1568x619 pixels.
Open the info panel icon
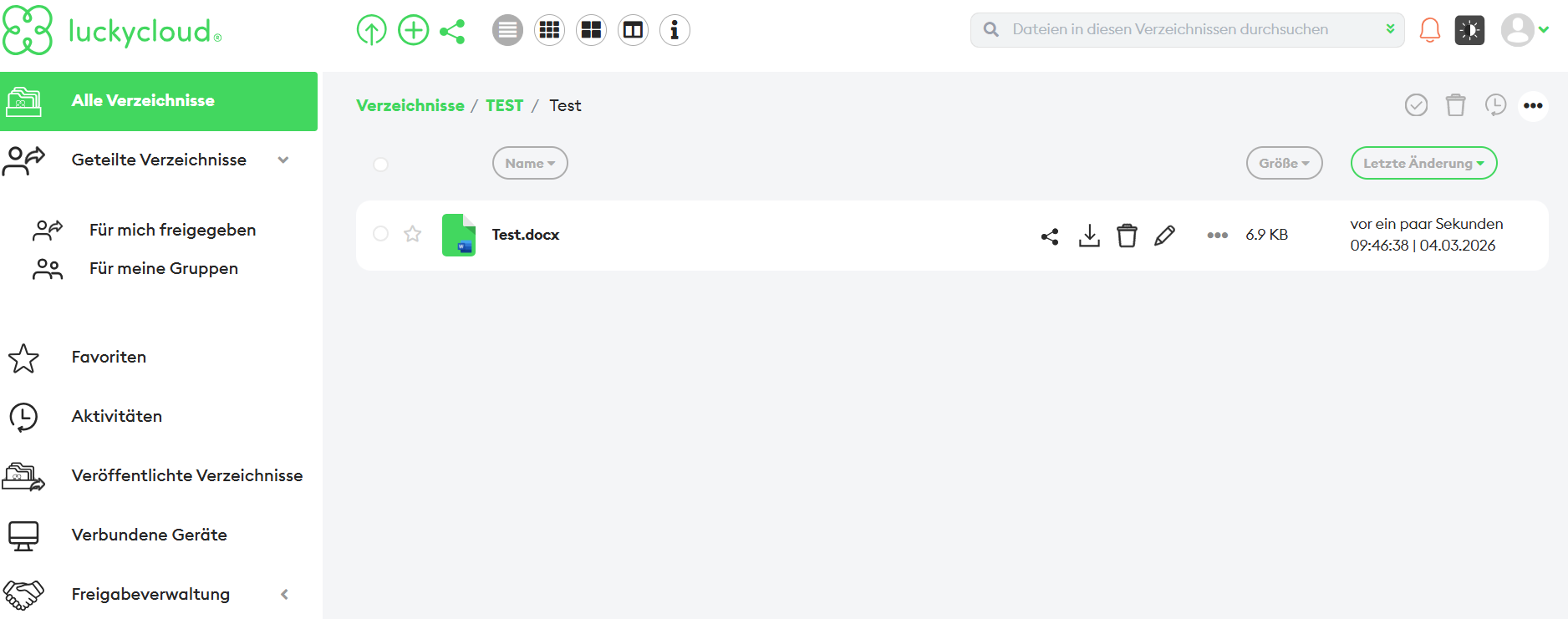tap(675, 31)
